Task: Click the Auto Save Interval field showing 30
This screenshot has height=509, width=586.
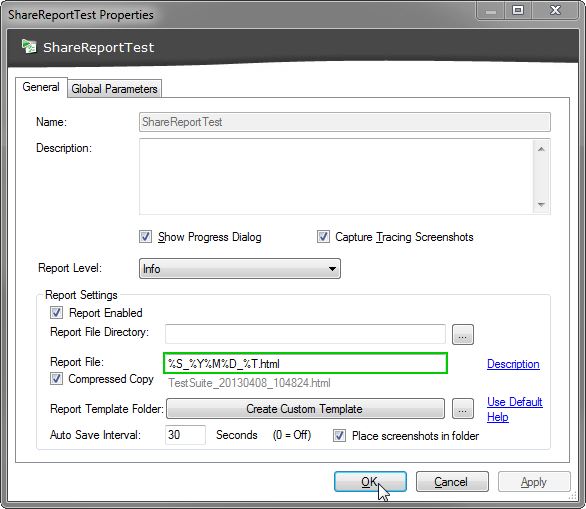Action: point(185,435)
